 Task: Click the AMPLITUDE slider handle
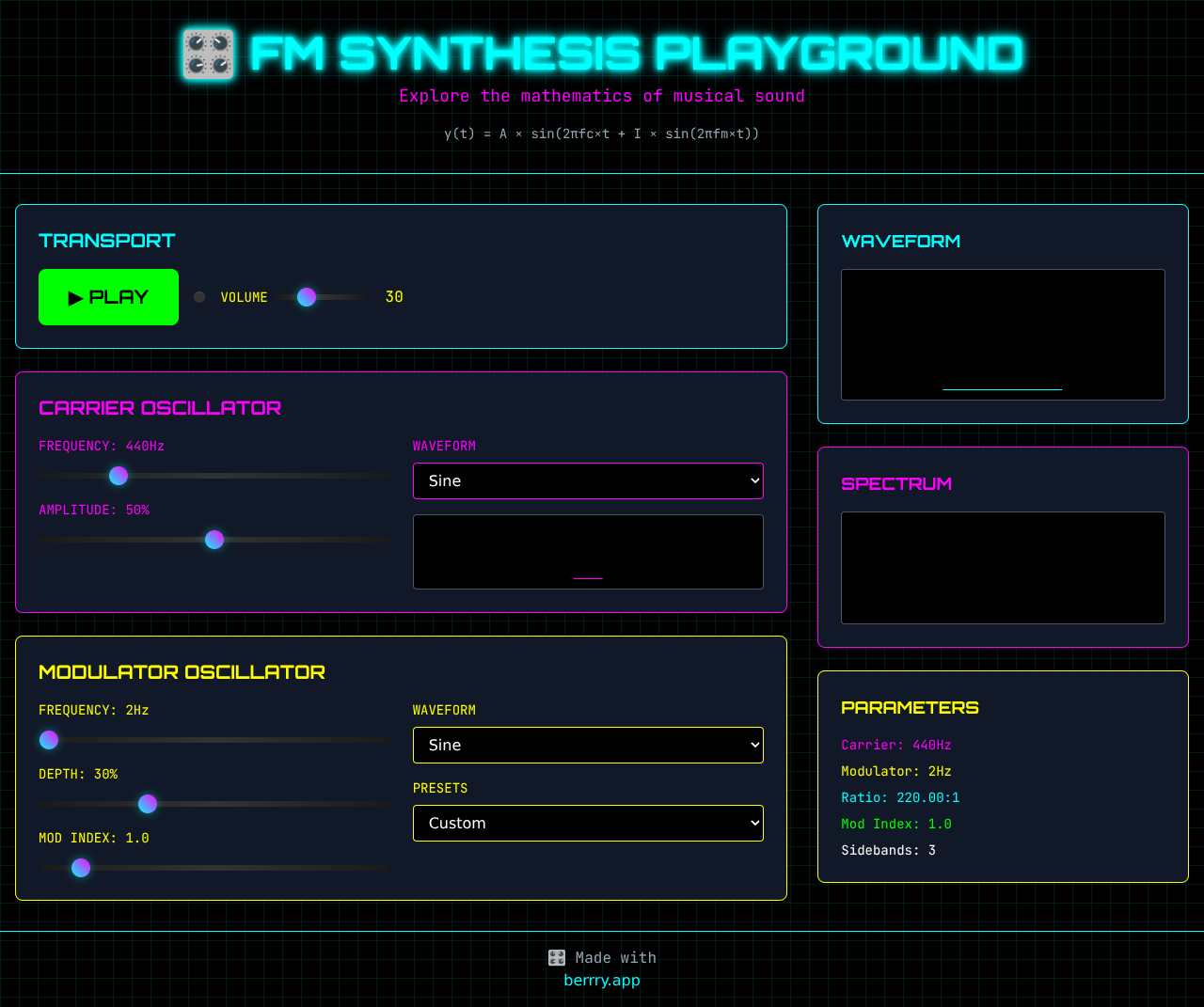tap(214, 539)
